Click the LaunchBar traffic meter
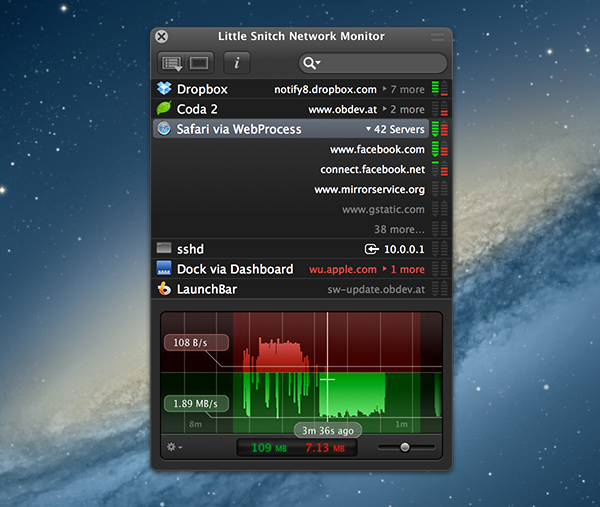Viewport: 600px width, 507px height. 440,289
